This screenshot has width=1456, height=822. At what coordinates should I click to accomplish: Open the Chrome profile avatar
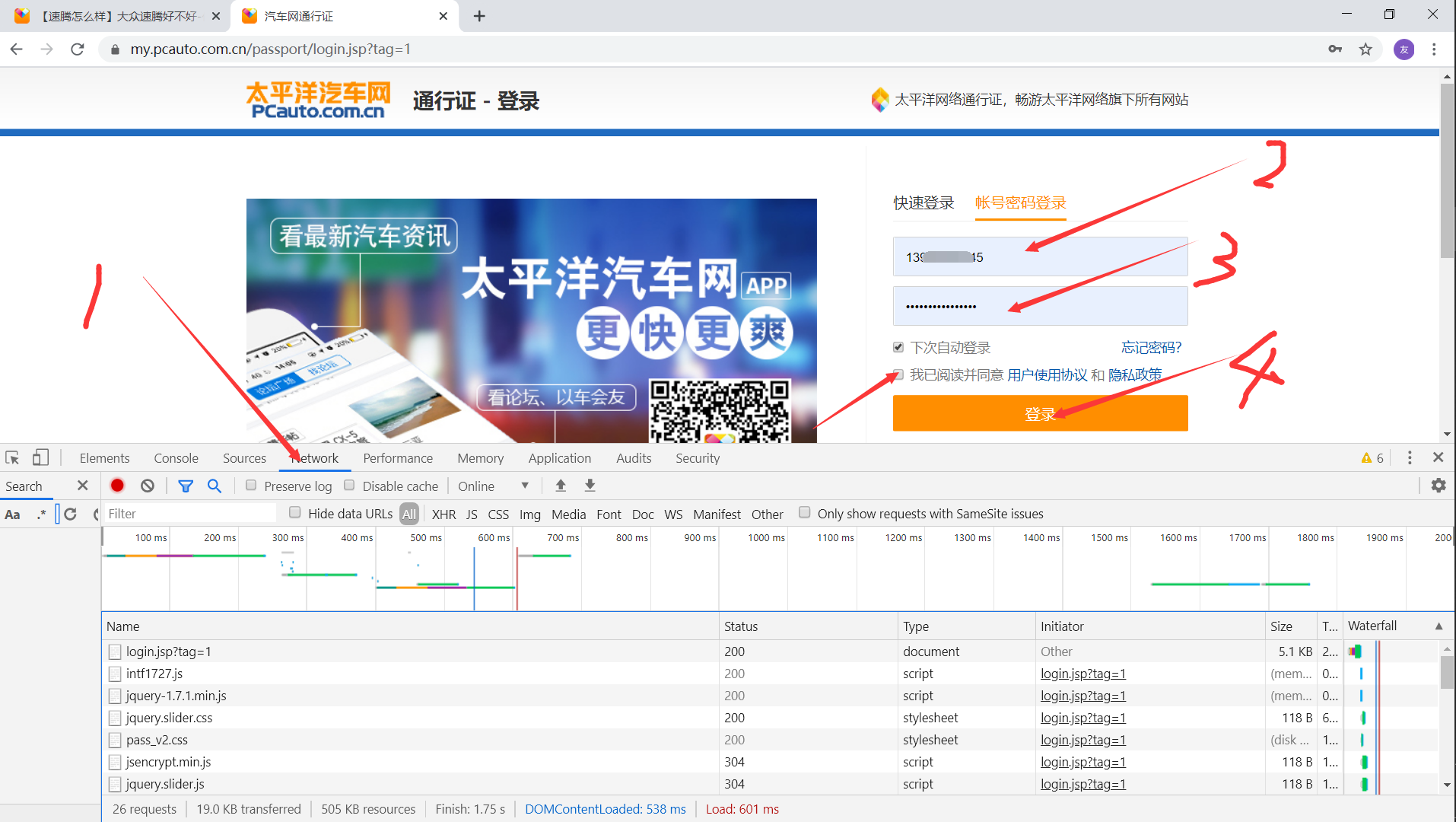point(1404,49)
